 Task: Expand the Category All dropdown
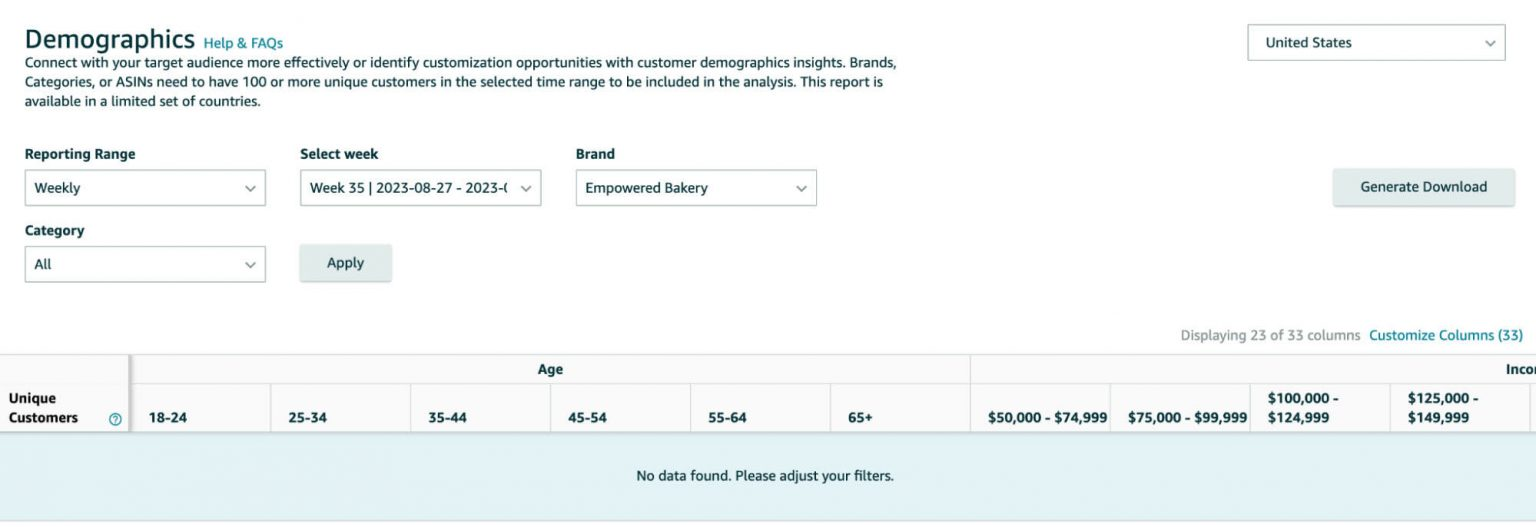point(145,264)
